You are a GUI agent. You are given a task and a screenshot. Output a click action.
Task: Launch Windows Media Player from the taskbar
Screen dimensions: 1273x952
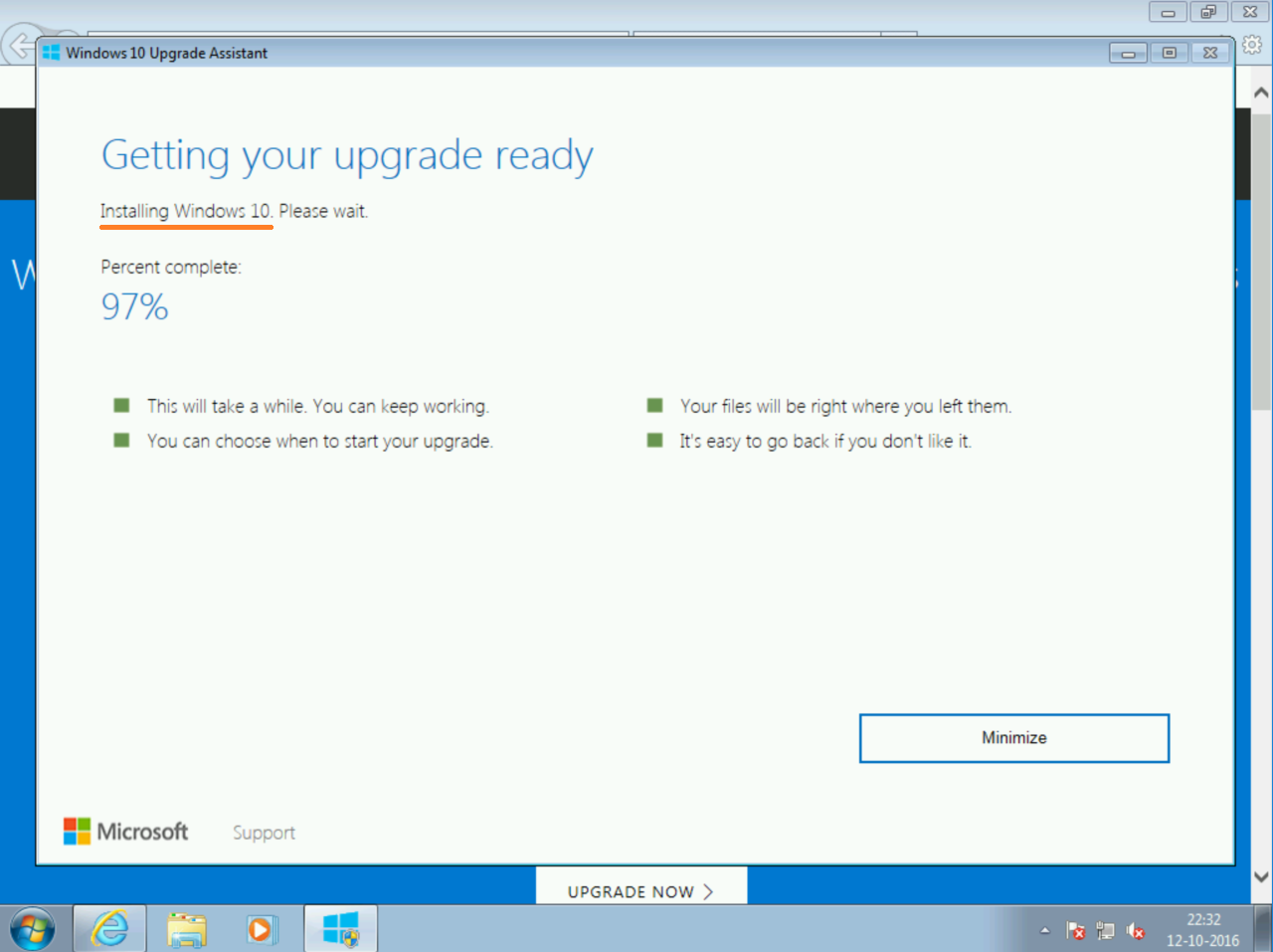[261, 930]
